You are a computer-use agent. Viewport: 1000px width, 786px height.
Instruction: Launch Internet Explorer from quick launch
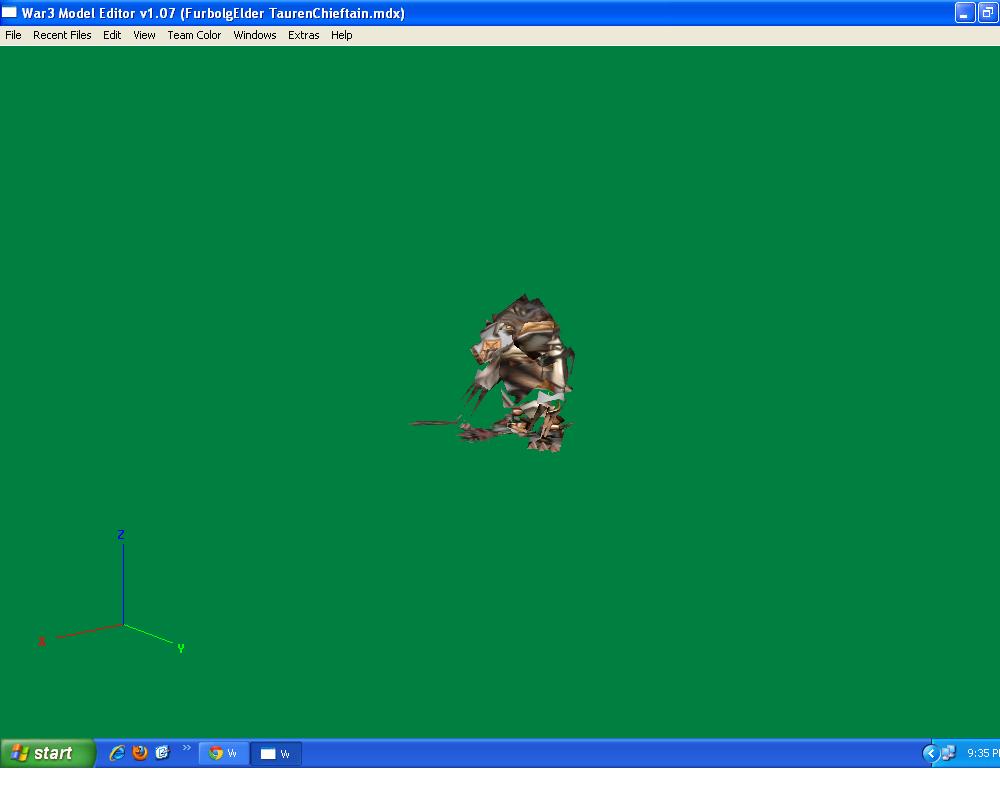point(117,753)
